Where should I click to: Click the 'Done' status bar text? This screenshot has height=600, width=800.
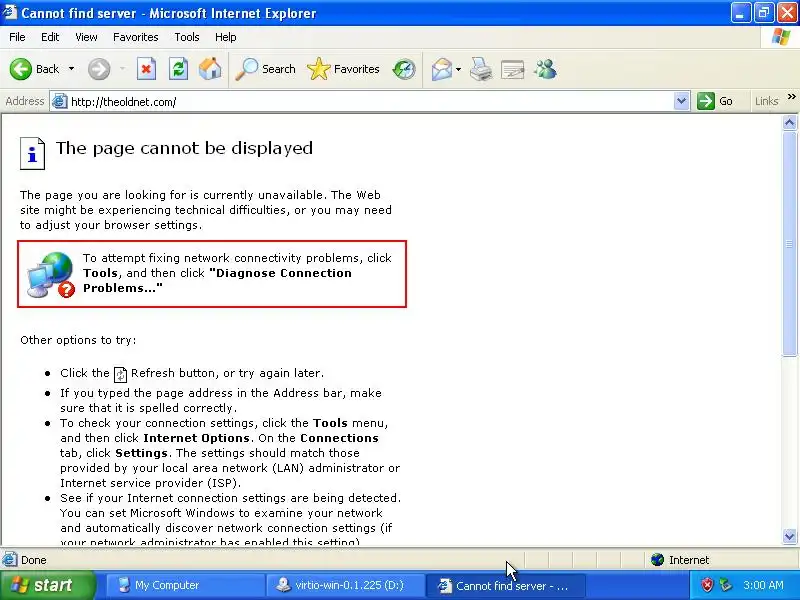pos(34,560)
